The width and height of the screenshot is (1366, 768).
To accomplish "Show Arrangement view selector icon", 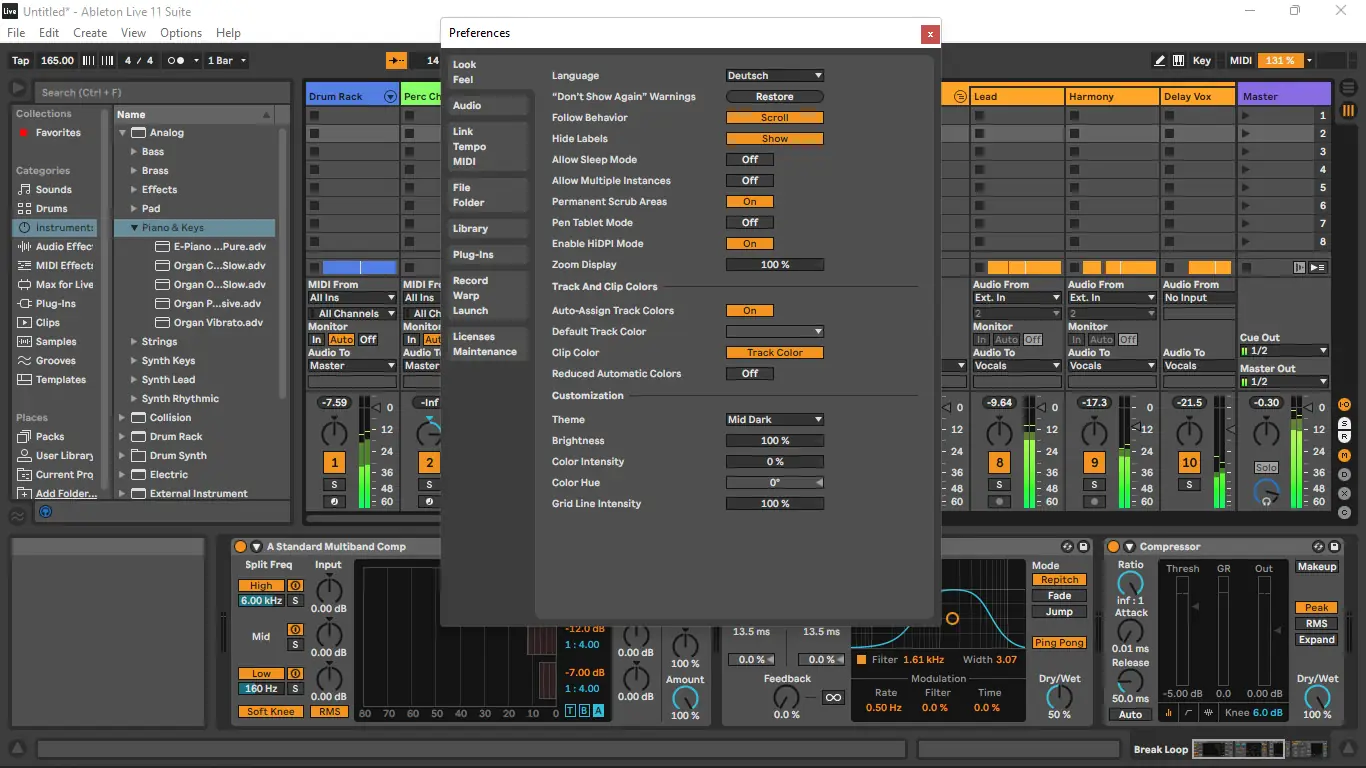I will pos(1349,89).
